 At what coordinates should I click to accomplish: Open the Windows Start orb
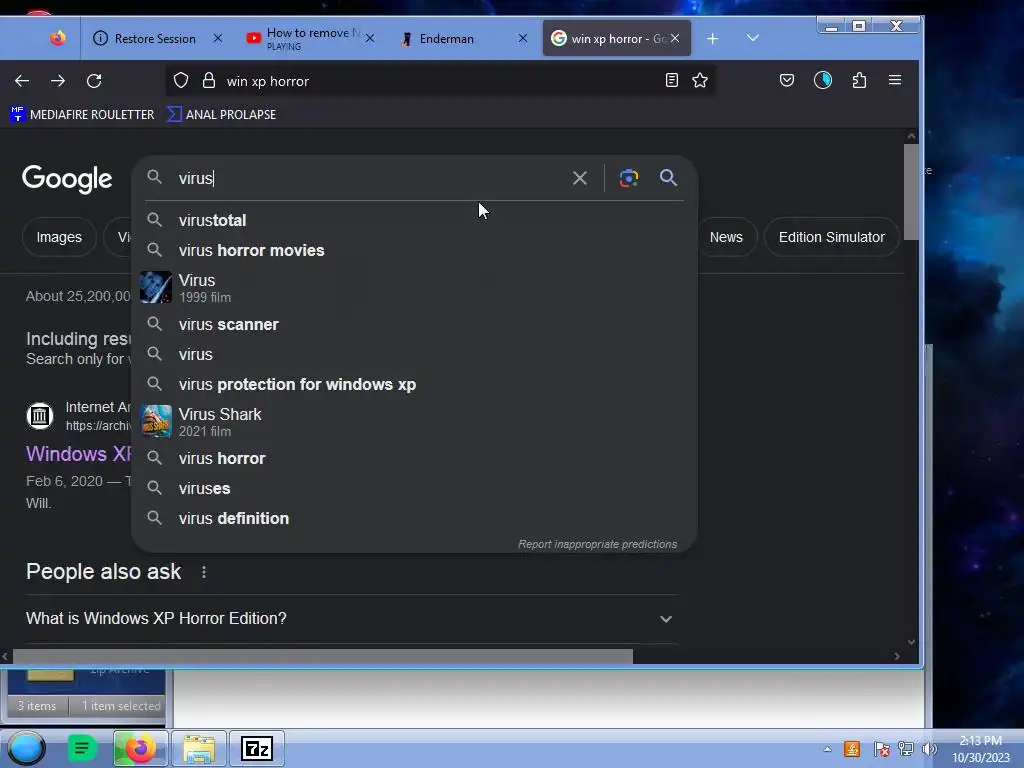(26, 748)
